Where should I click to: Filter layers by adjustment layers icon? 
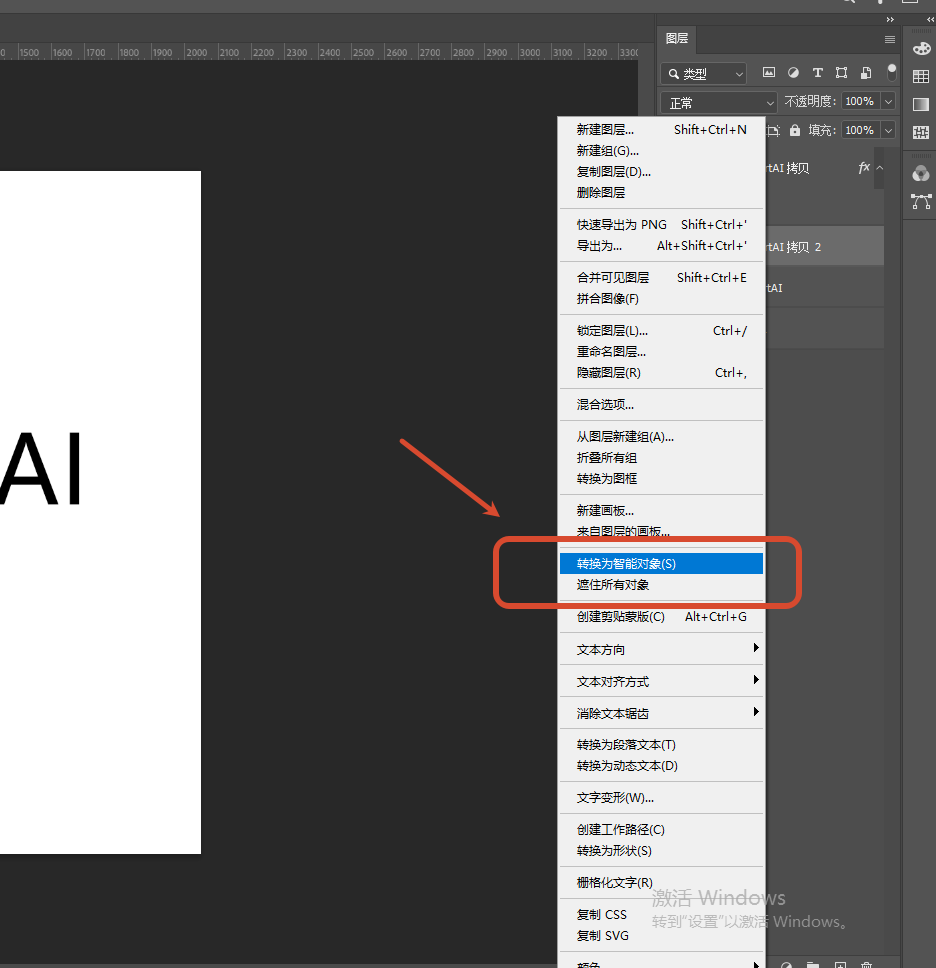793,73
